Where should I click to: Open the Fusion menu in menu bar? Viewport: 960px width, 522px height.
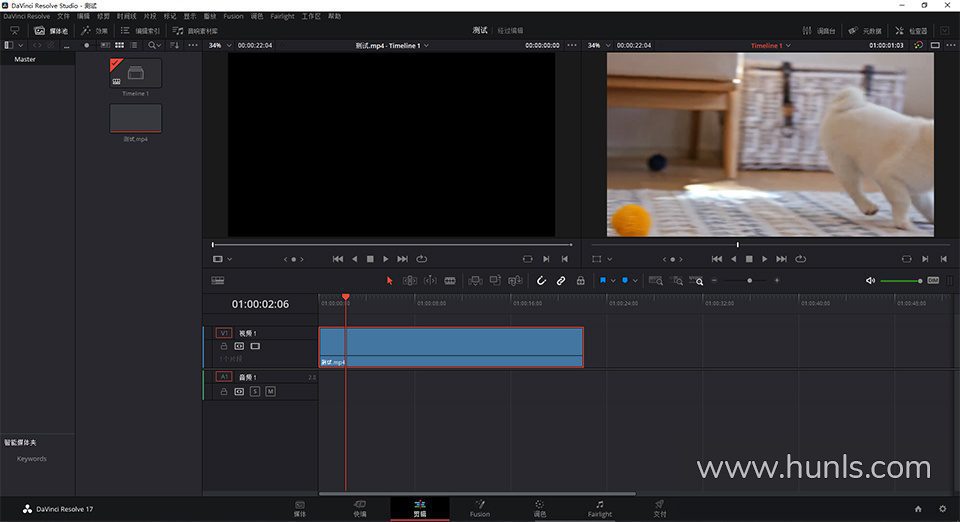(x=233, y=17)
